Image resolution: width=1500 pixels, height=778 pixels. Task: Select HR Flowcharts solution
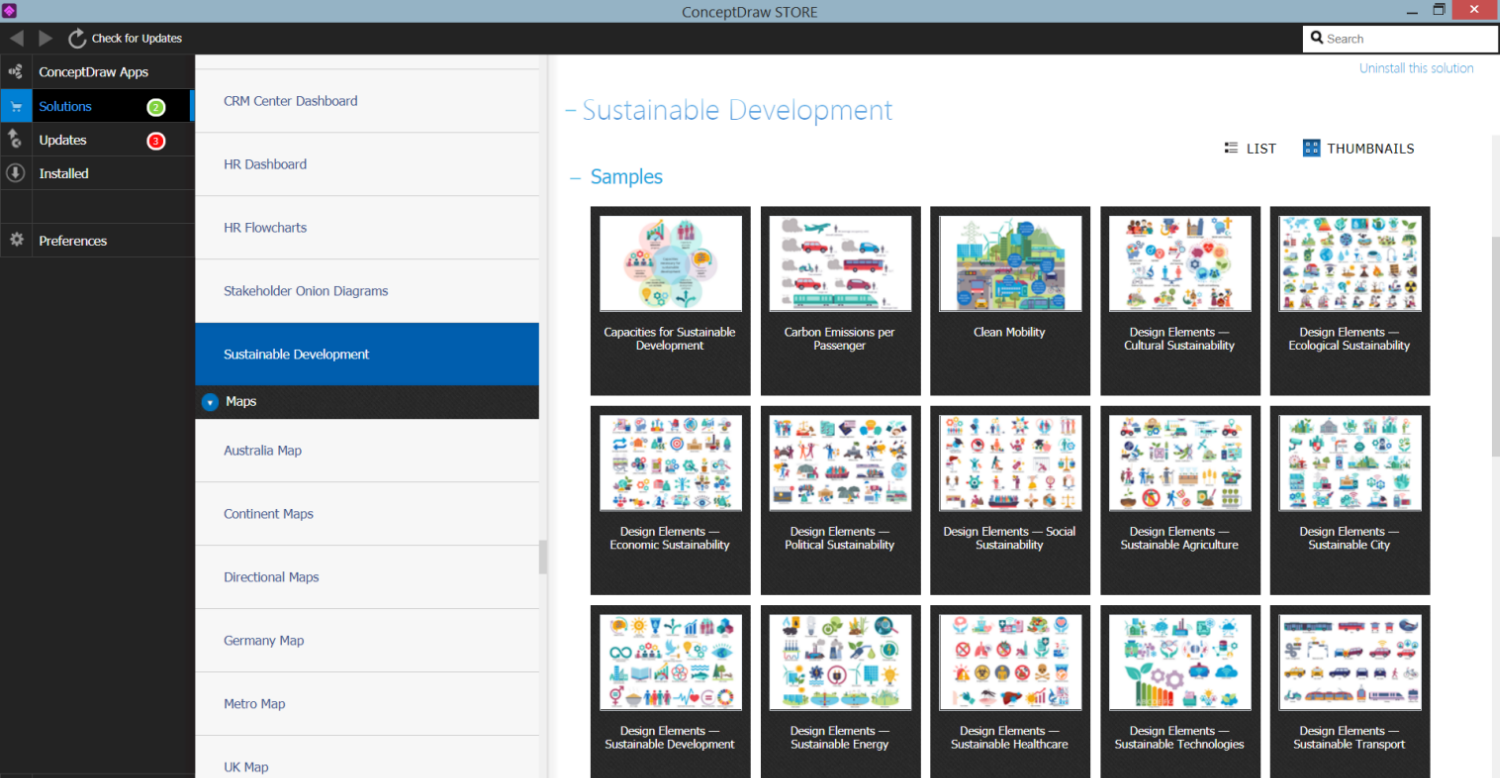point(367,227)
